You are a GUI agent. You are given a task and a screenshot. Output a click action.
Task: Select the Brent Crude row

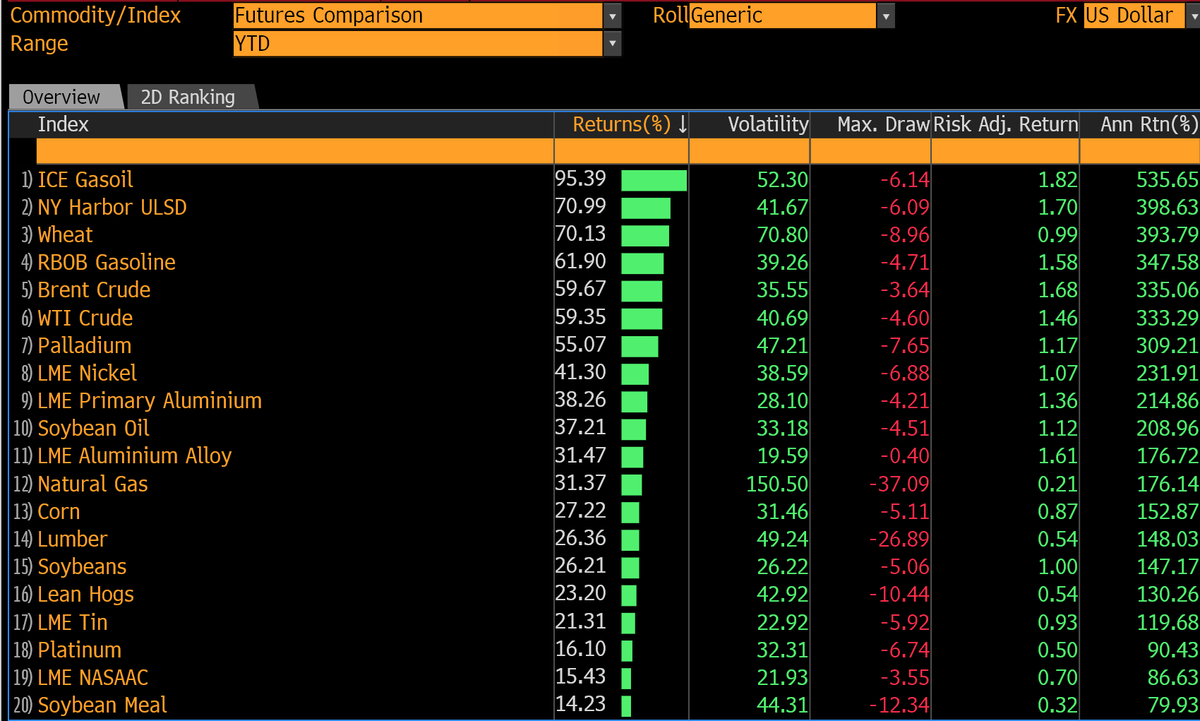tap(604, 290)
